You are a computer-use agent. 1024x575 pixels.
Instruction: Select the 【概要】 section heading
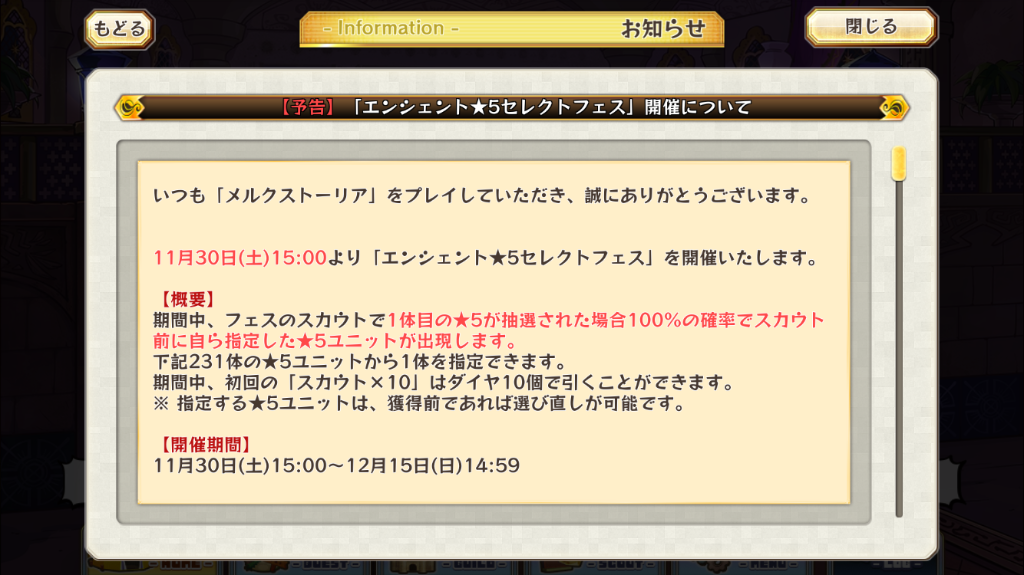187,299
